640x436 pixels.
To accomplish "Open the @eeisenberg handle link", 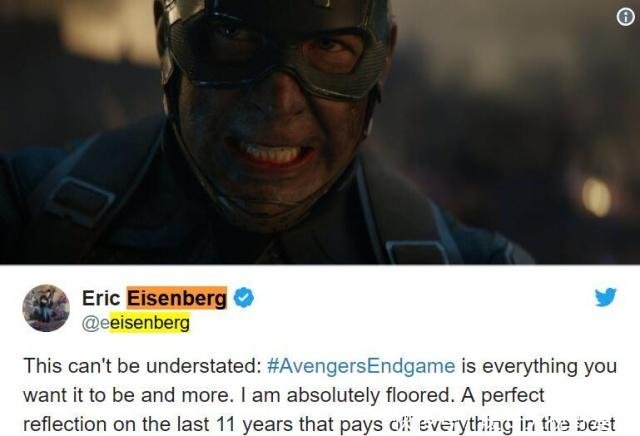I will click(x=136, y=323).
